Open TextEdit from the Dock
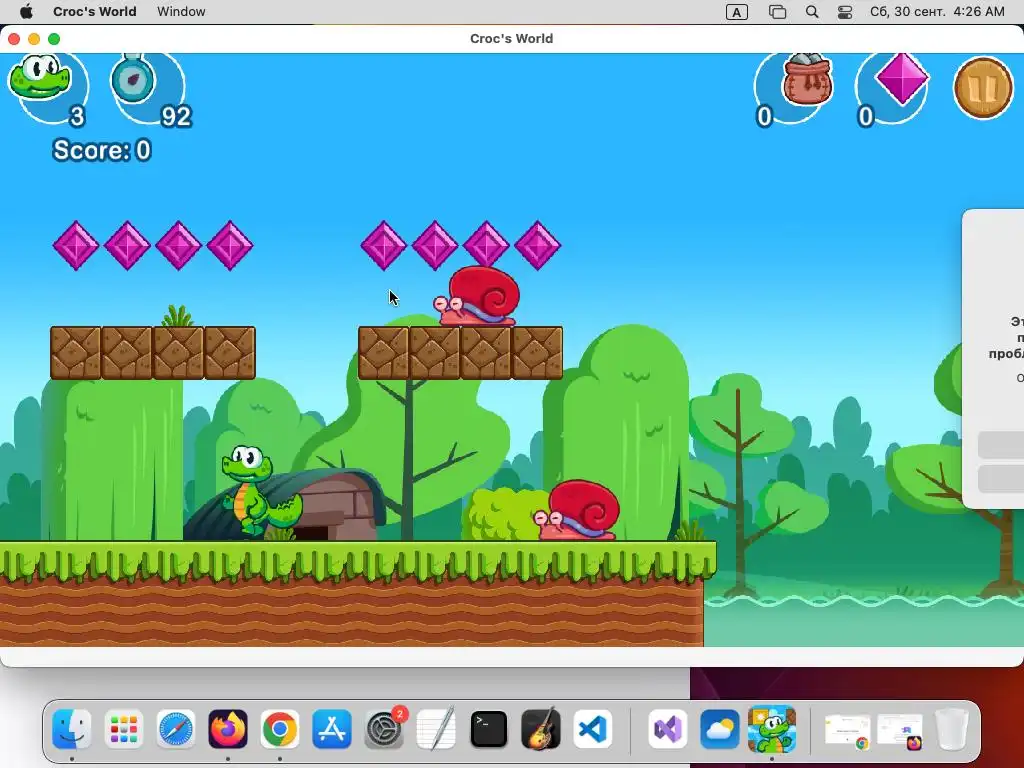The width and height of the screenshot is (1024, 768). pos(436,729)
